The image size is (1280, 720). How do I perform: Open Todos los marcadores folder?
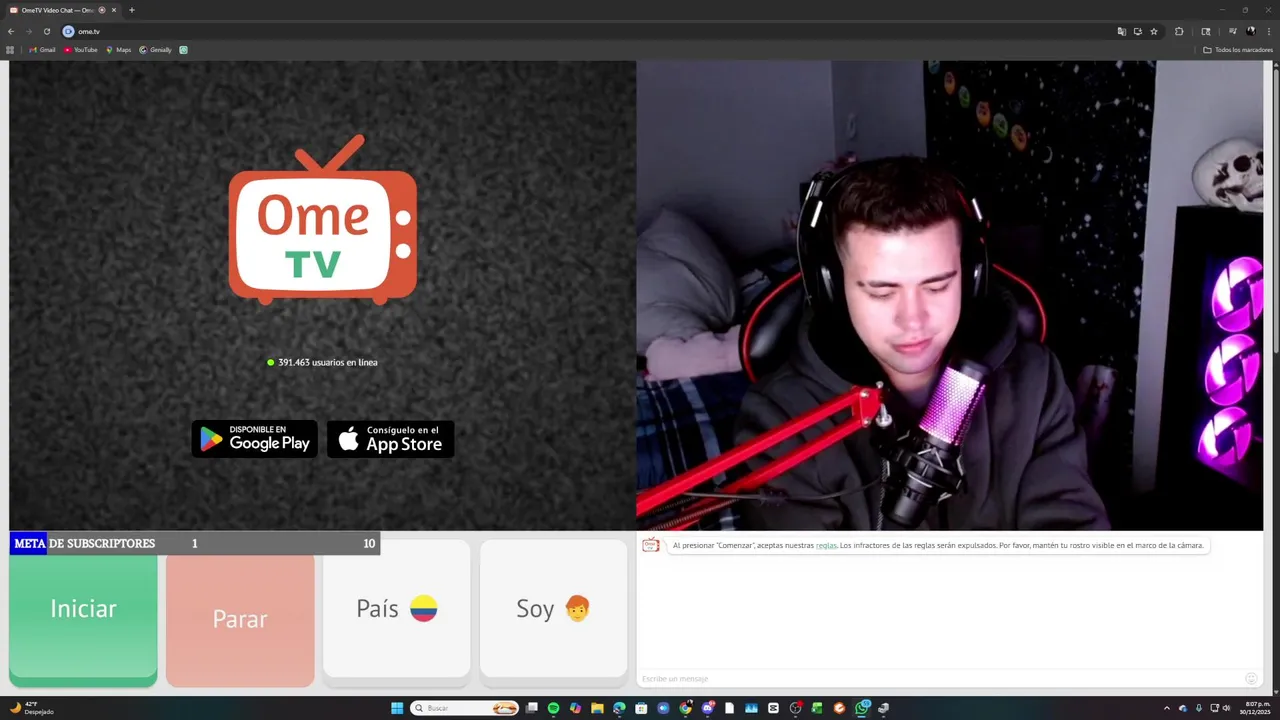(x=1238, y=50)
